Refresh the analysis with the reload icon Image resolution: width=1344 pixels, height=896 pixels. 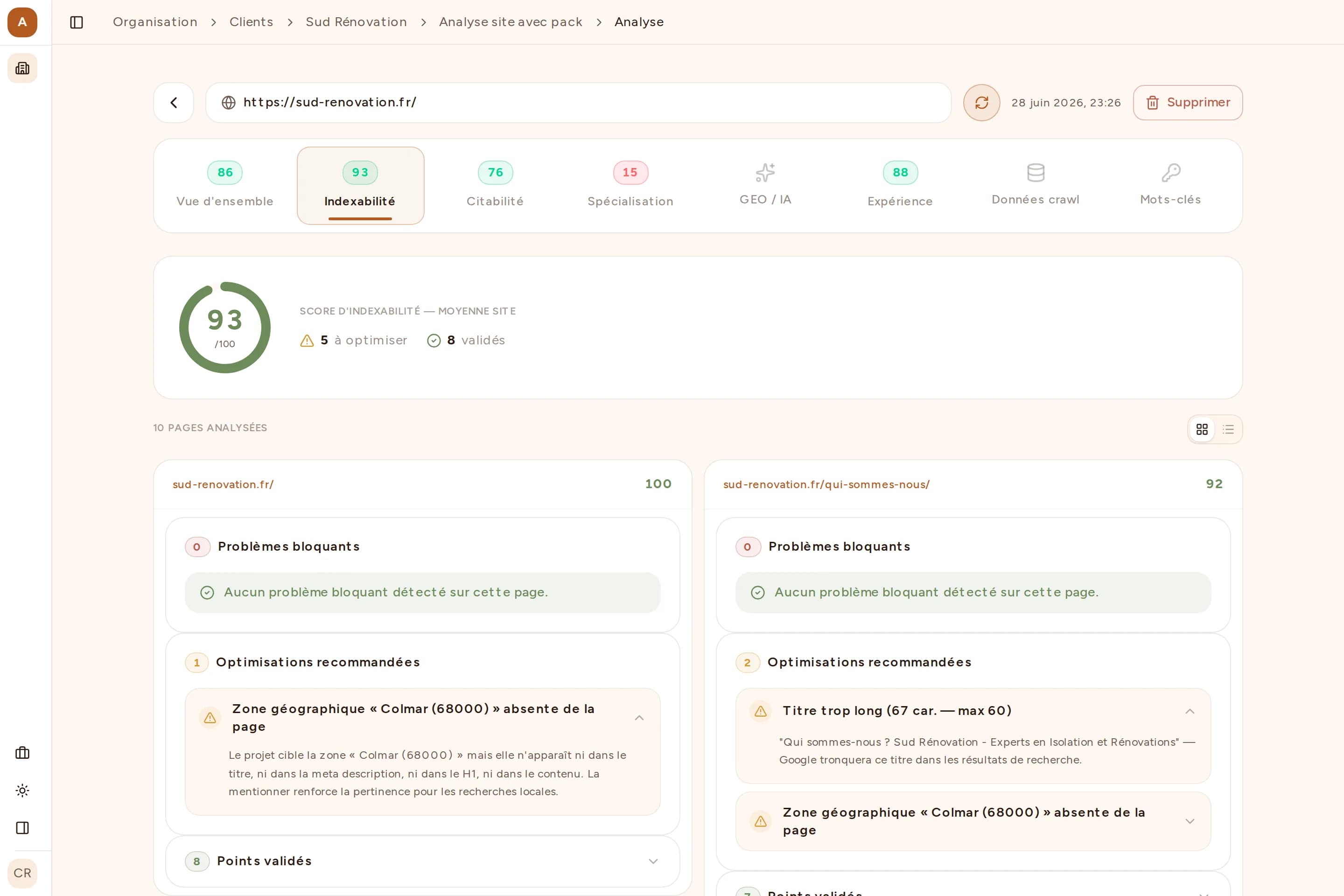(981, 102)
